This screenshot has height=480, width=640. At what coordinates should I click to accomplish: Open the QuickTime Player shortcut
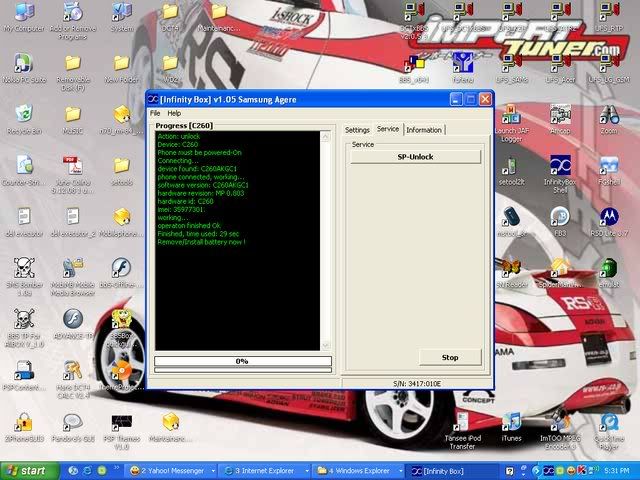click(609, 432)
